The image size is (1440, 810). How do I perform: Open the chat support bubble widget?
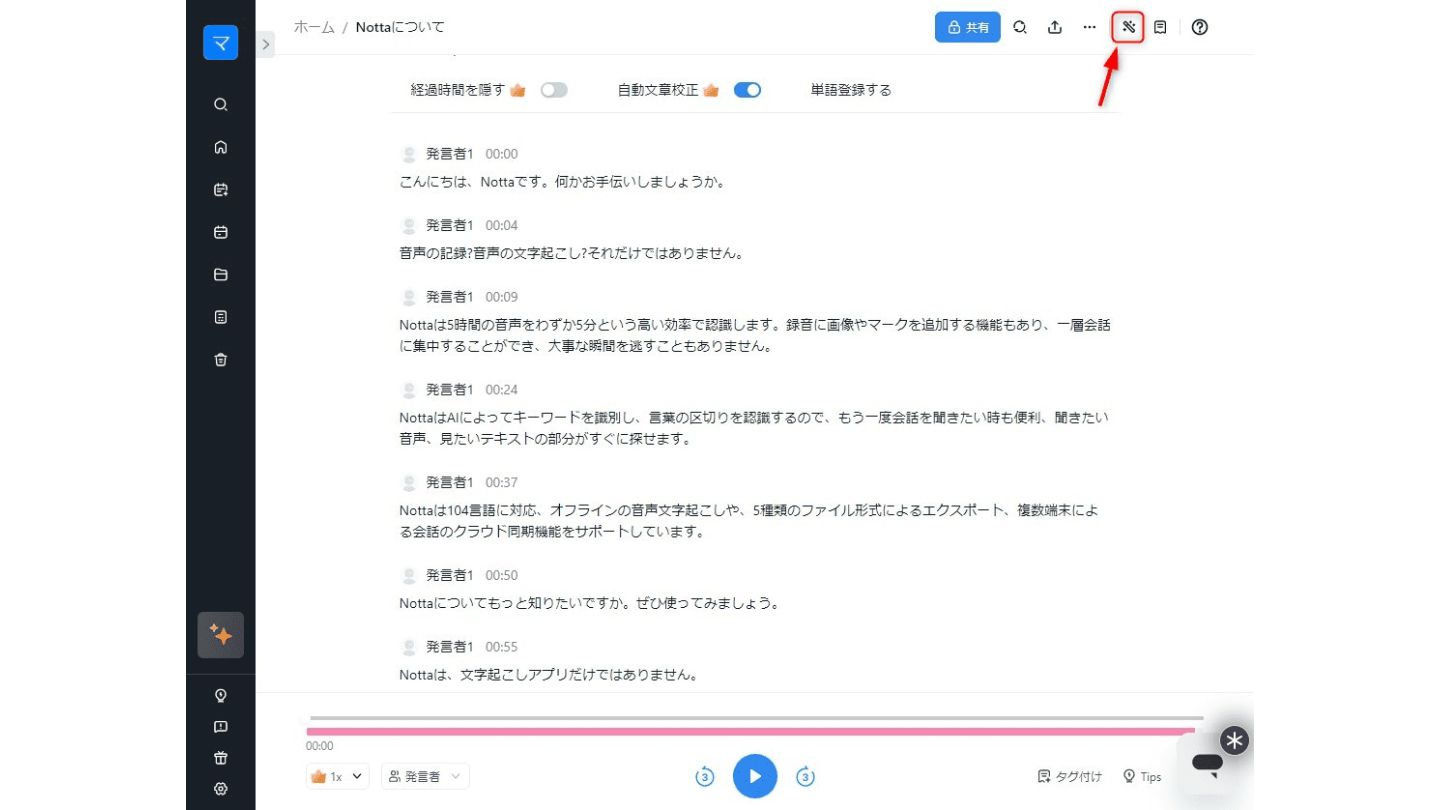coord(1207,764)
